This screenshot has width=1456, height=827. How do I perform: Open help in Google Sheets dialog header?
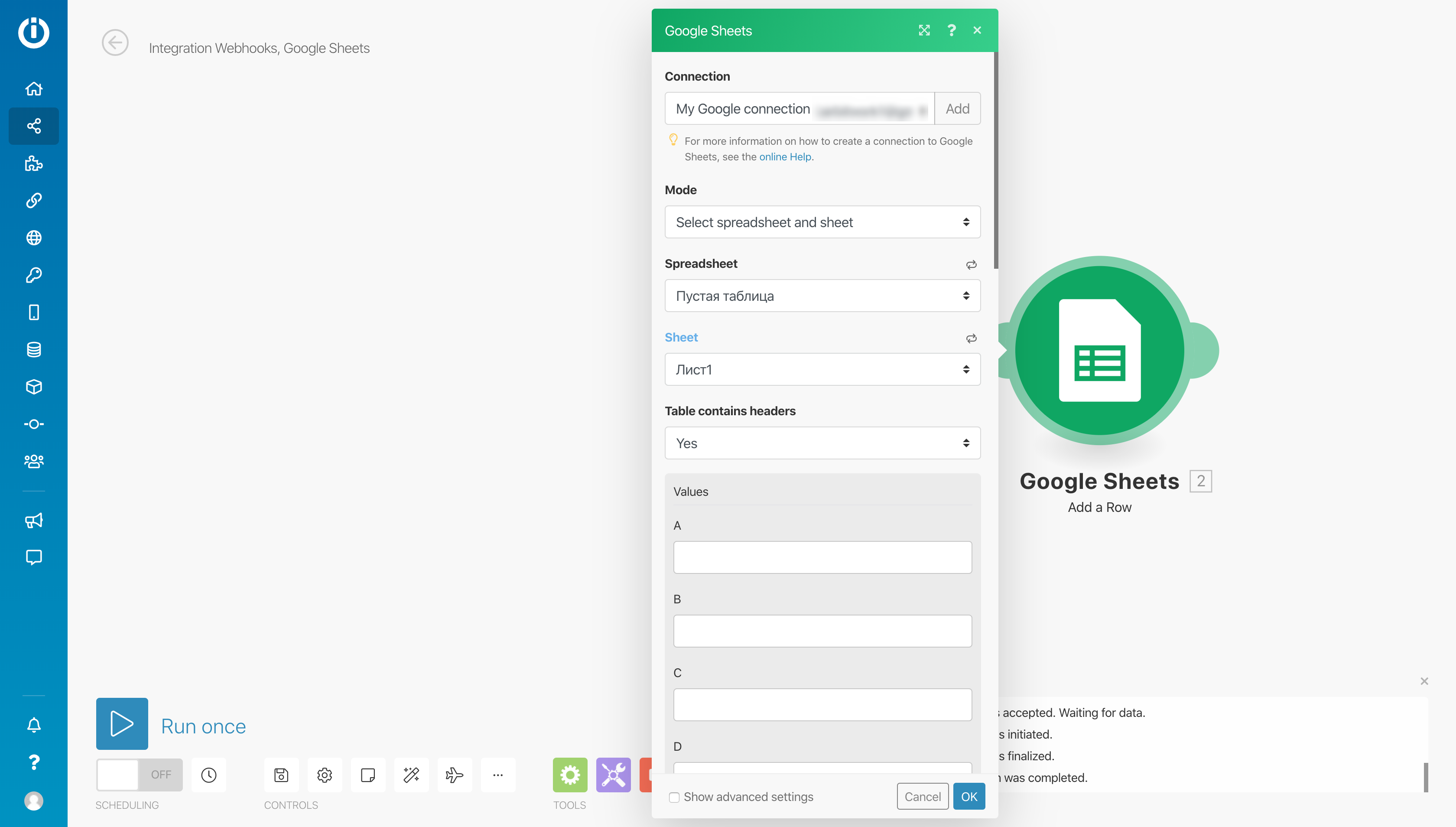click(x=951, y=30)
